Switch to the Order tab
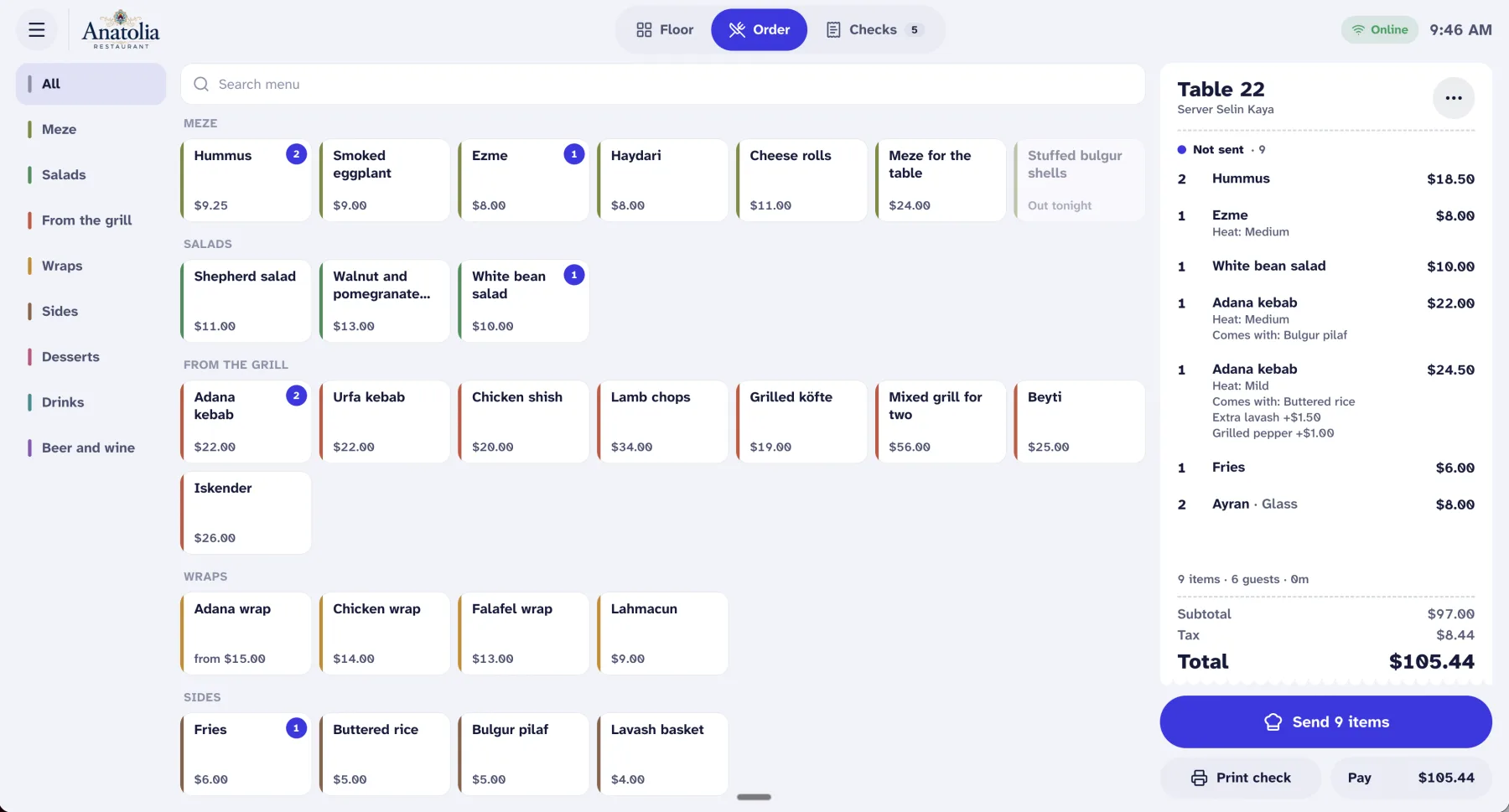 [759, 30]
